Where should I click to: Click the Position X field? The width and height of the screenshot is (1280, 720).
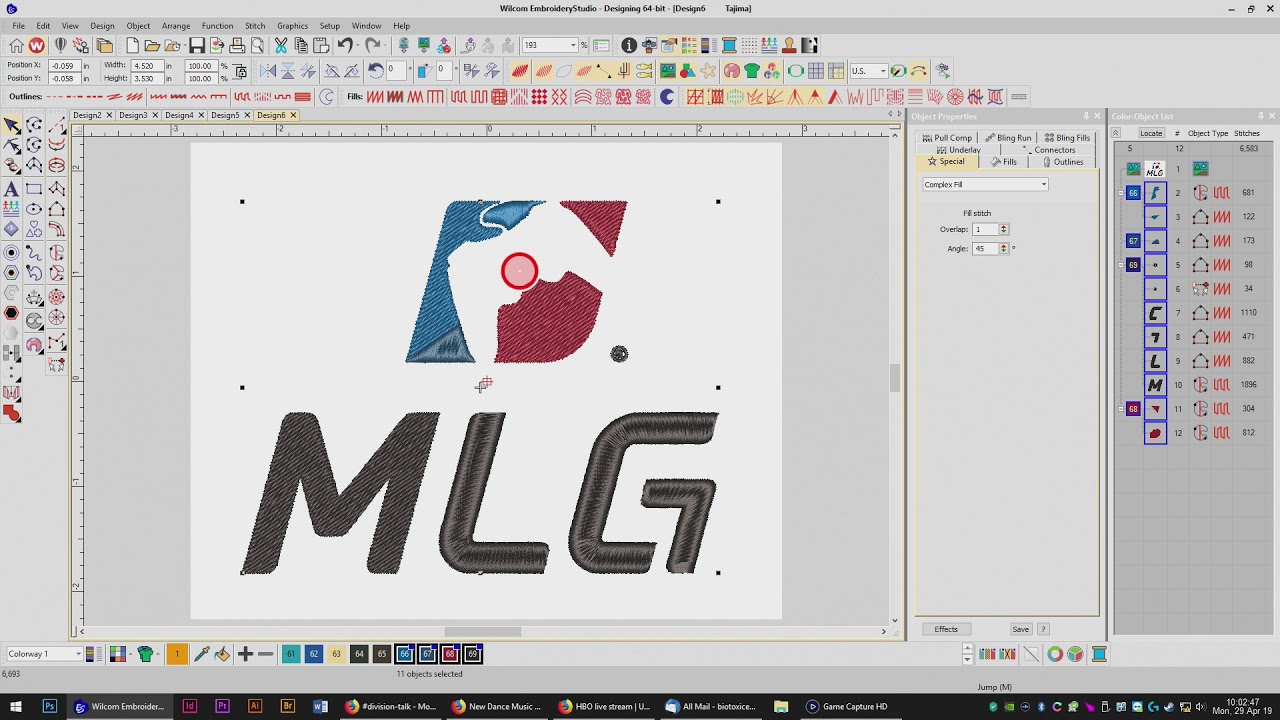point(64,66)
